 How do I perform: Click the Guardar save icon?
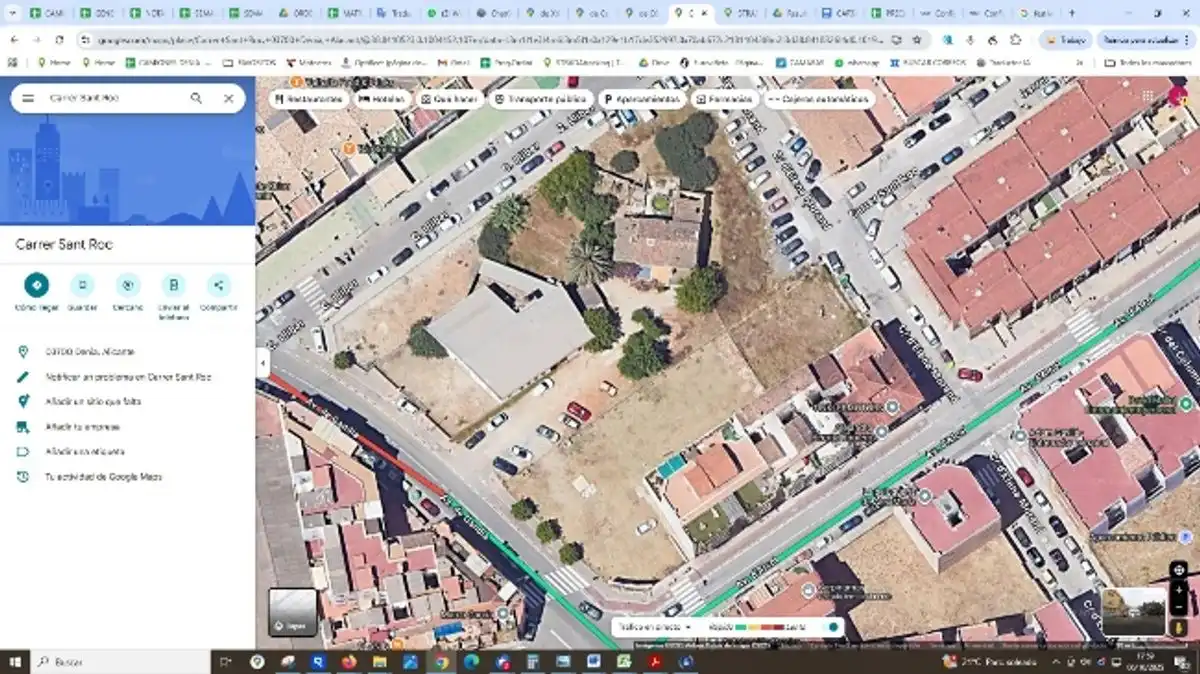pos(82,285)
